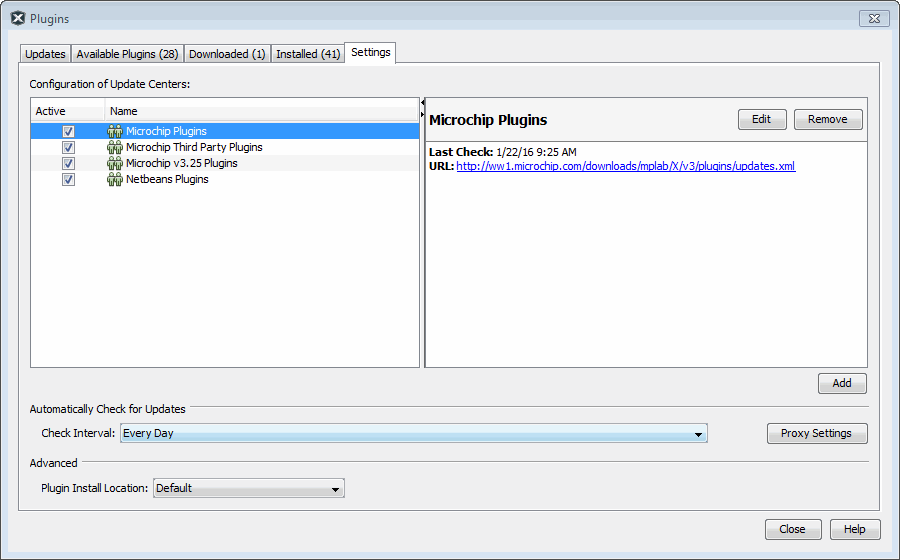
Task: Click Add to create an update center
Action: point(841,383)
